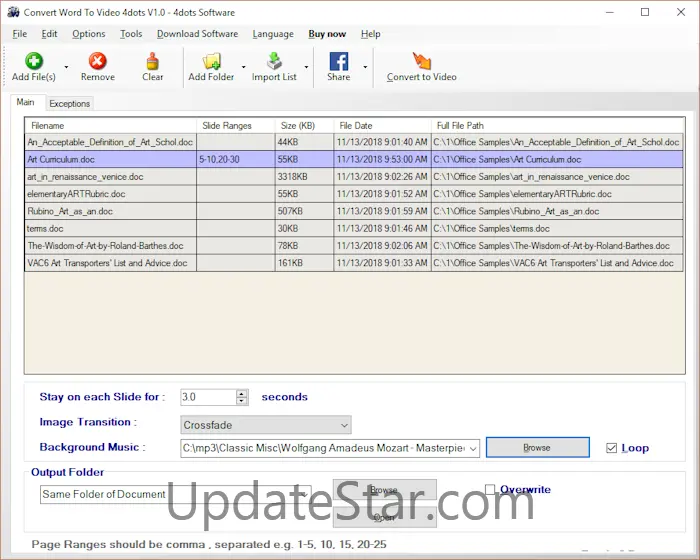The height and width of the screenshot is (560, 700).
Task: Expand the Add Folder dropdown arrow
Action: point(243,67)
